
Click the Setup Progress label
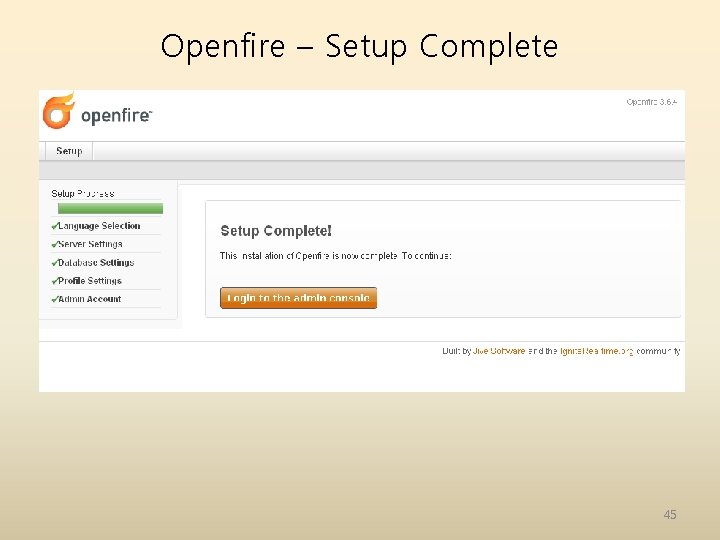[83, 194]
